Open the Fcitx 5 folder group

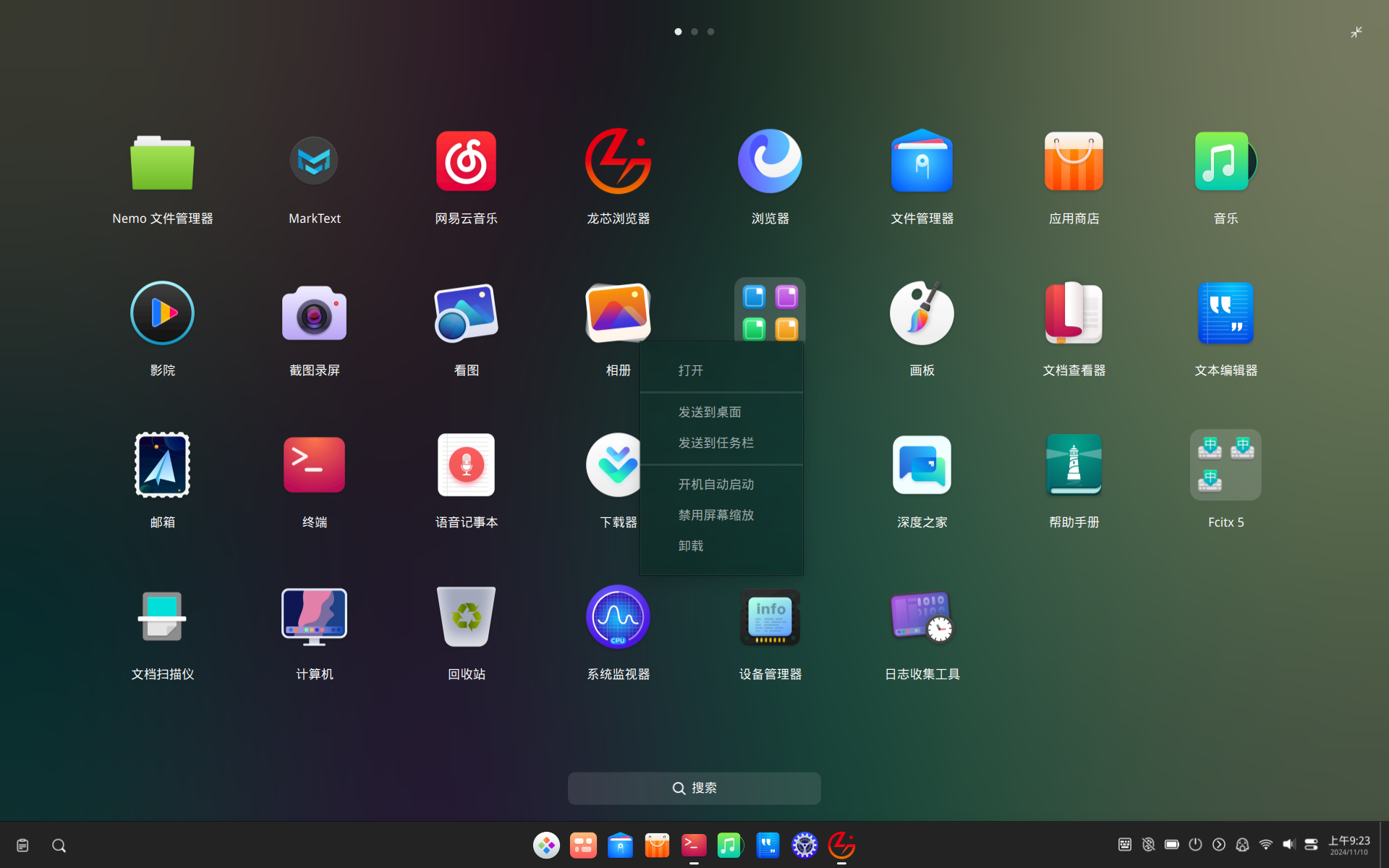click(x=1226, y=467)
